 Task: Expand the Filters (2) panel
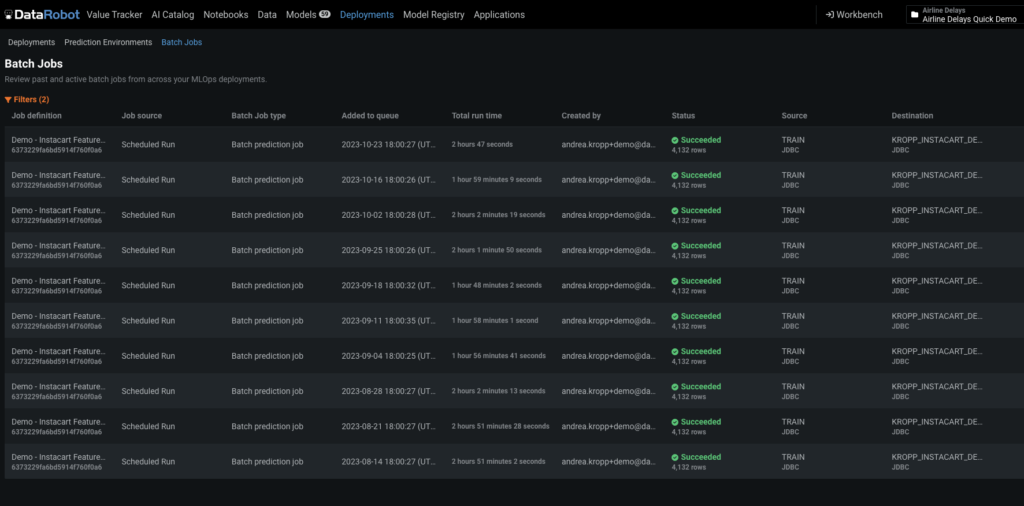point(27,99)
